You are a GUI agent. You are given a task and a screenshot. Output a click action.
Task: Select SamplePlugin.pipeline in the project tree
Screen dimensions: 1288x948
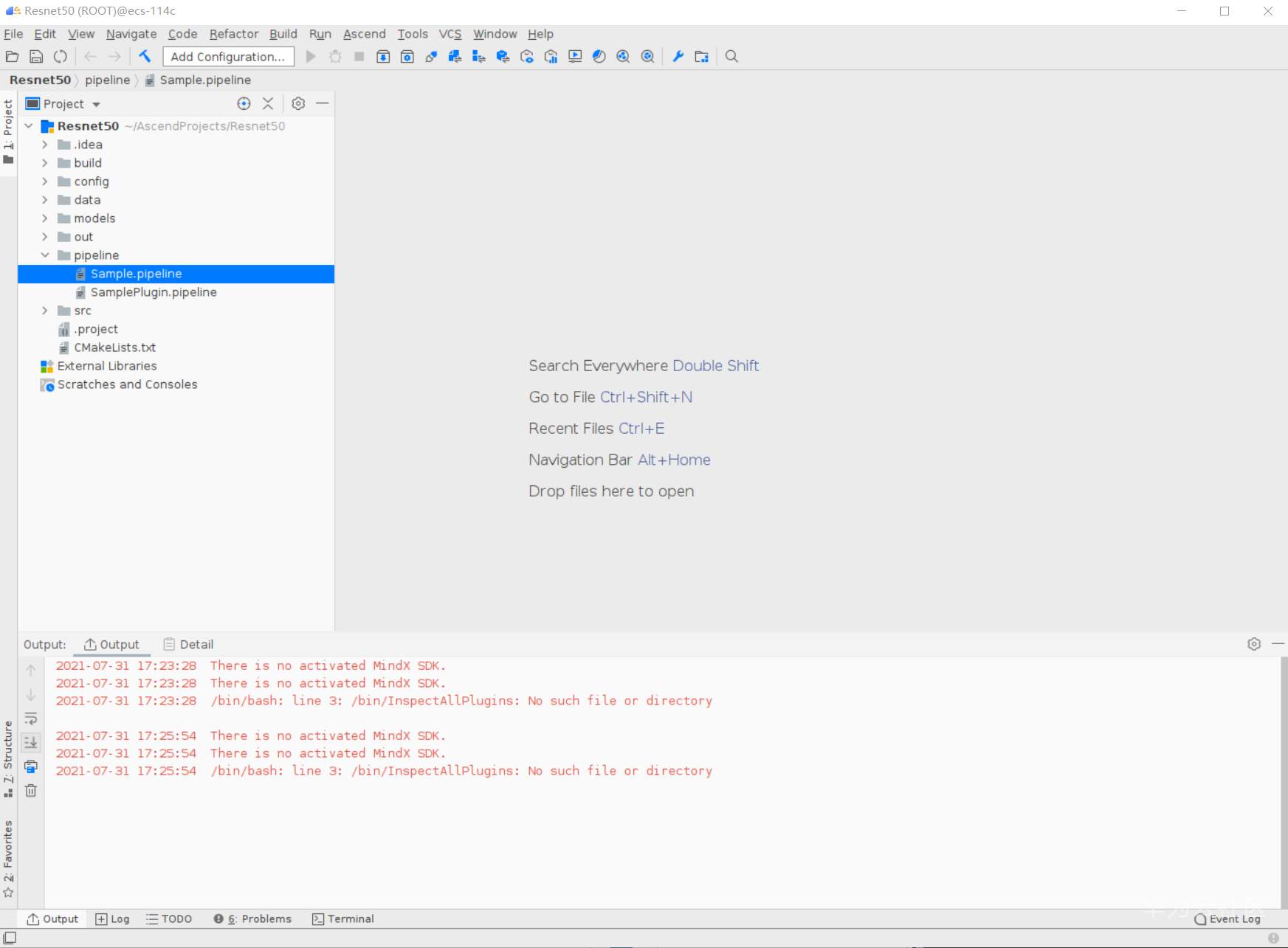(x=154, y=292)
